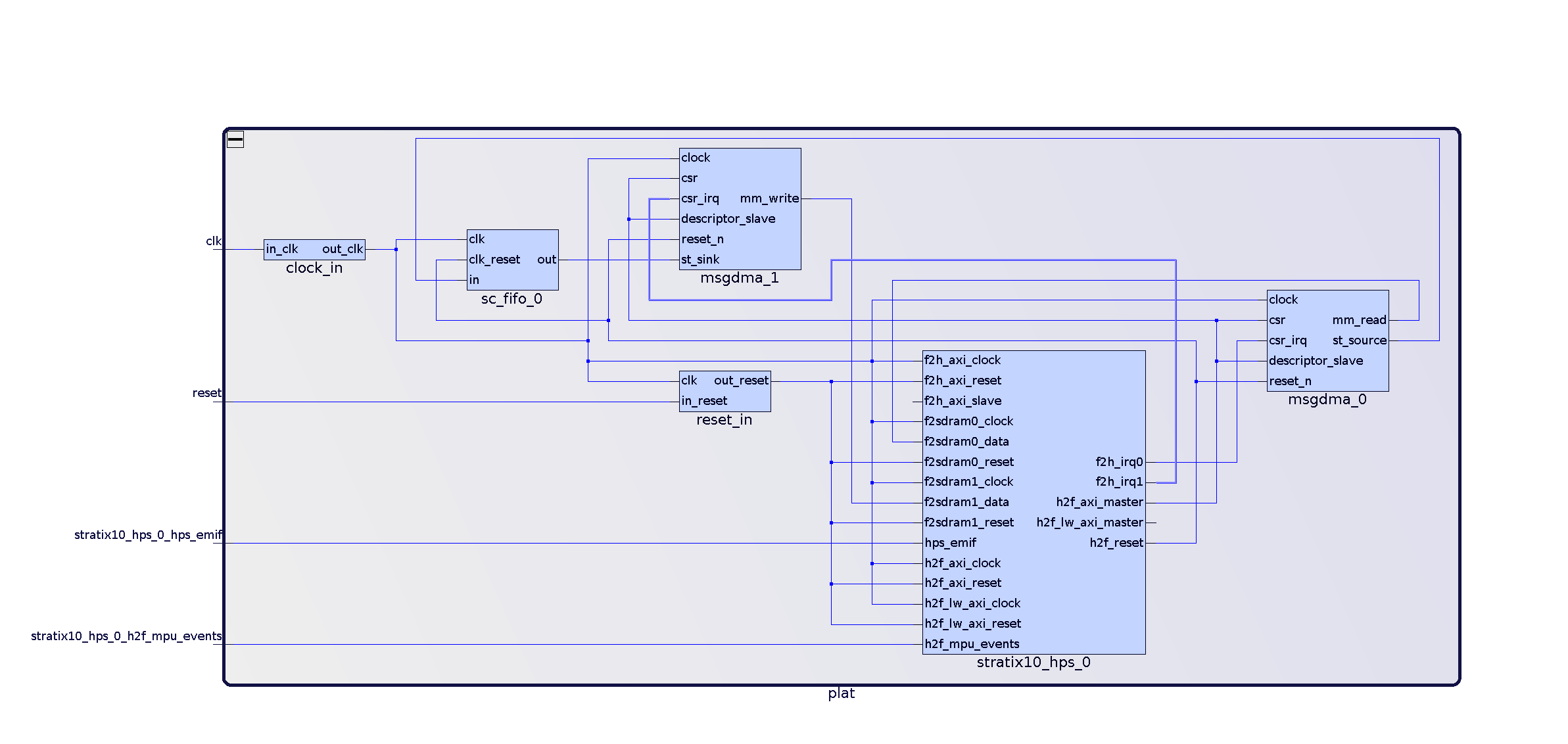Screen dimensions: 1568x744
Task: Select the sc_fifo_0 block label
Action: [511, 299]
